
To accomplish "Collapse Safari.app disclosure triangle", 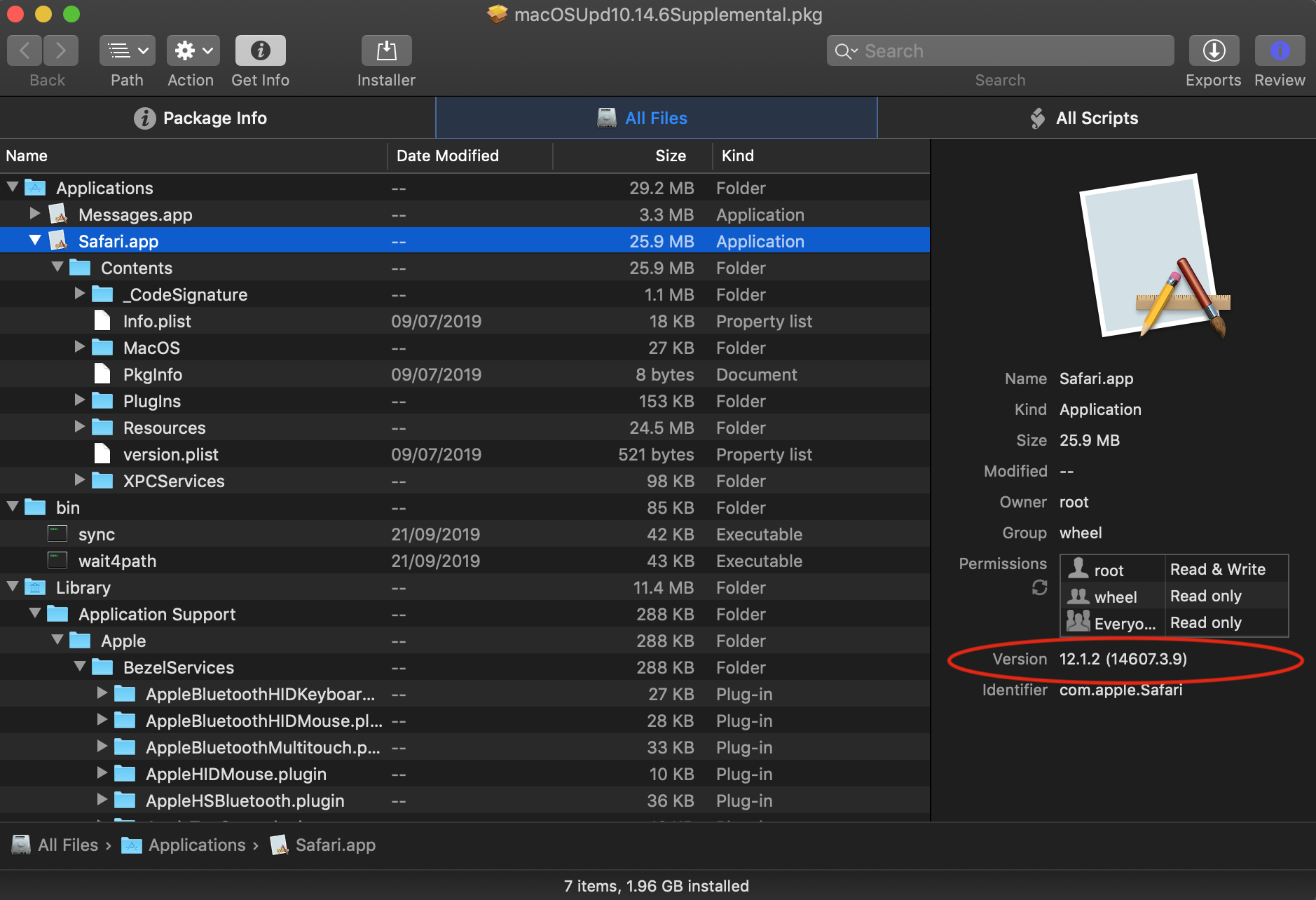I will tap(35, 240).
